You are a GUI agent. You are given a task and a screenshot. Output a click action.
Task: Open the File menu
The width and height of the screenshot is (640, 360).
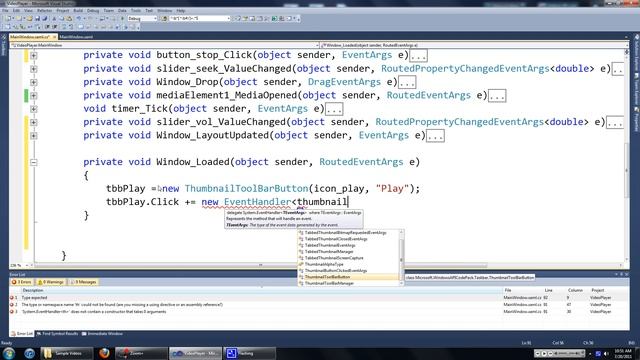tap(5, 10)
